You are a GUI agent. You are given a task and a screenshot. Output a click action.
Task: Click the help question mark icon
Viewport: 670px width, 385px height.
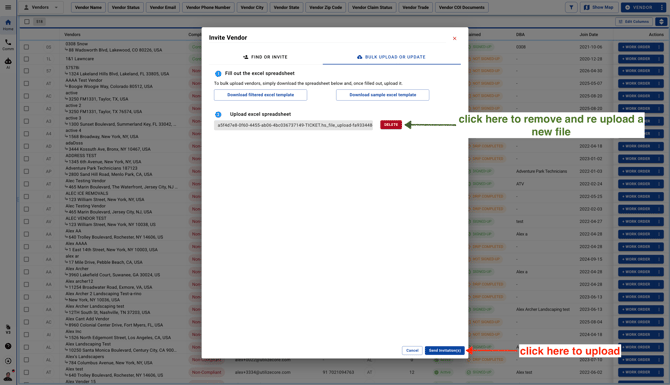pyautogui.click(x=8, y=346)
